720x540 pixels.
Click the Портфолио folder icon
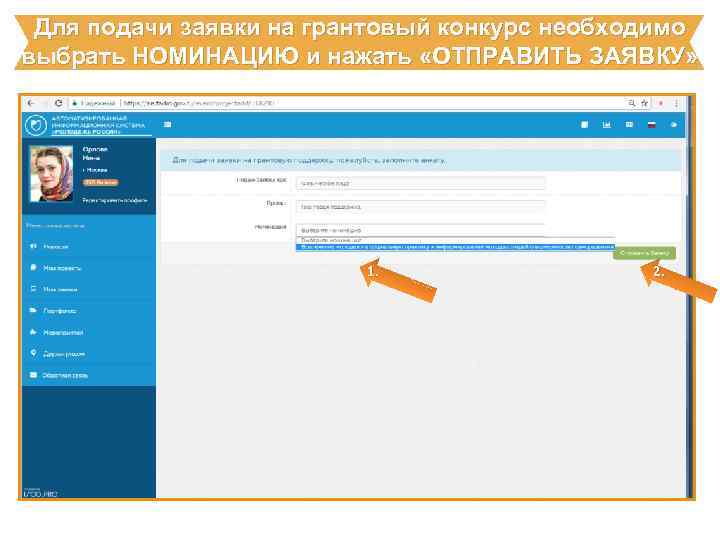[33, 310]
